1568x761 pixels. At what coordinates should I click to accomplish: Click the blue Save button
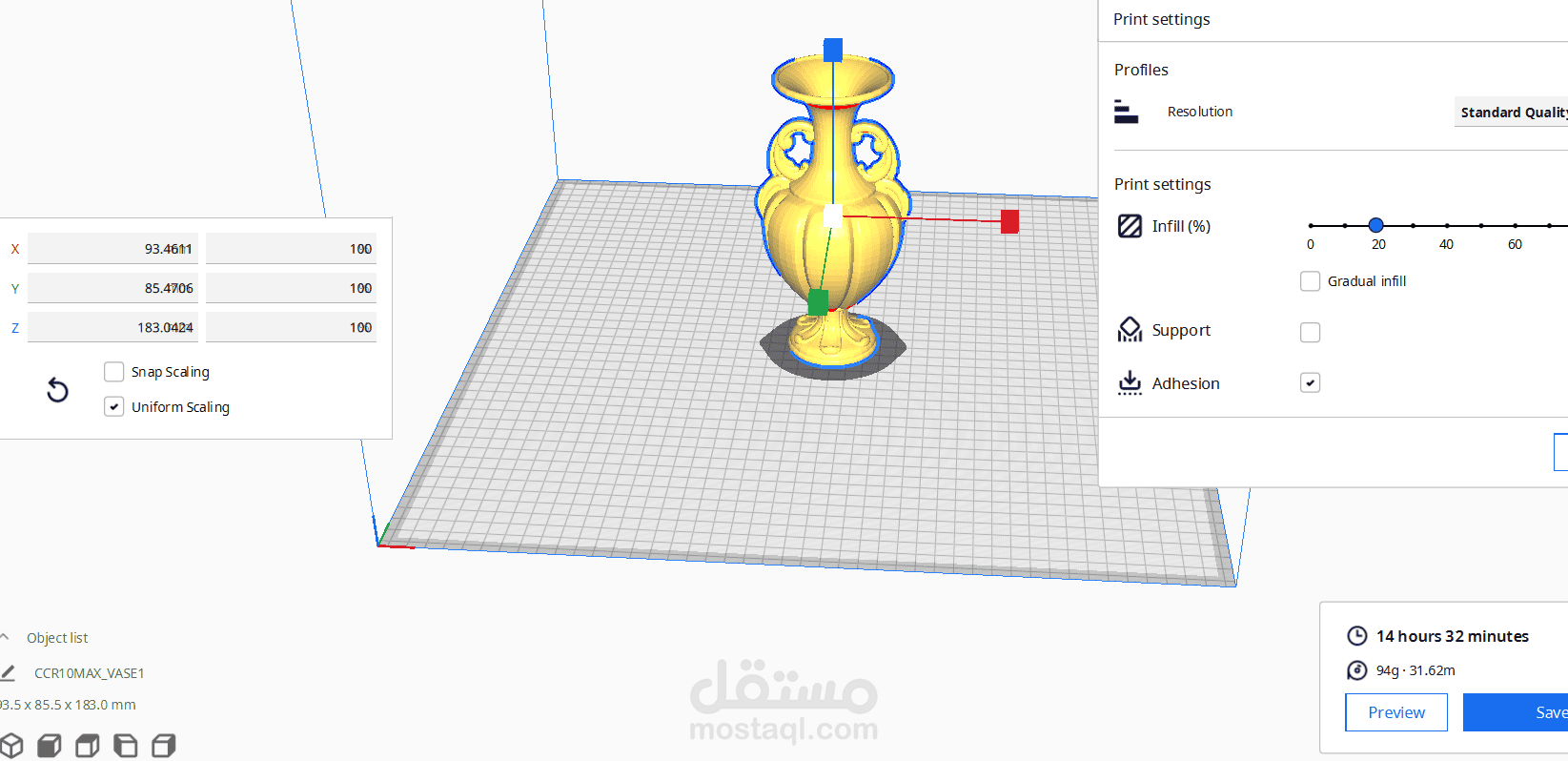(1516, 712)
